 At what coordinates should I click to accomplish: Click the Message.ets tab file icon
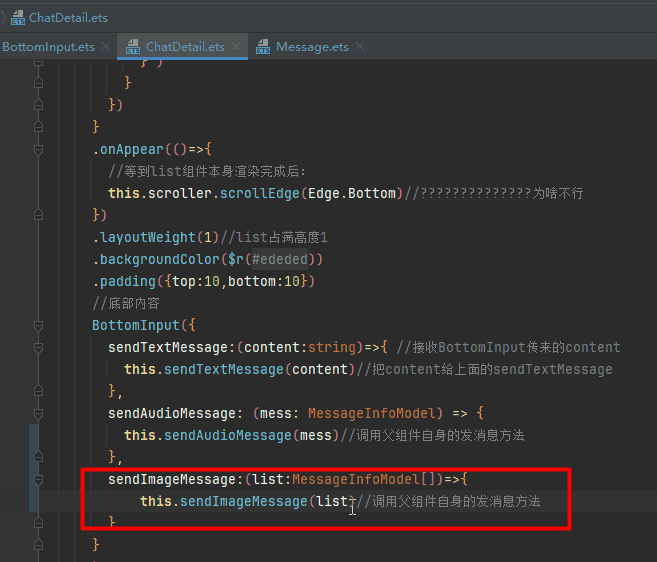tap(264, 47)
